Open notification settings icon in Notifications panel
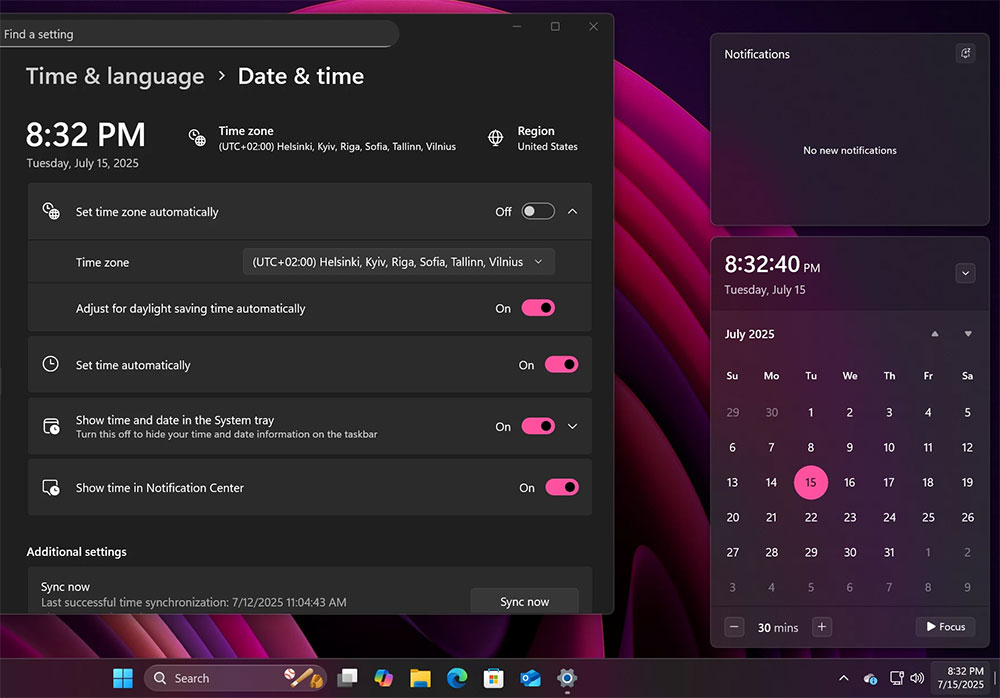This screenshot has height=698, width=1000. point(966,54)
